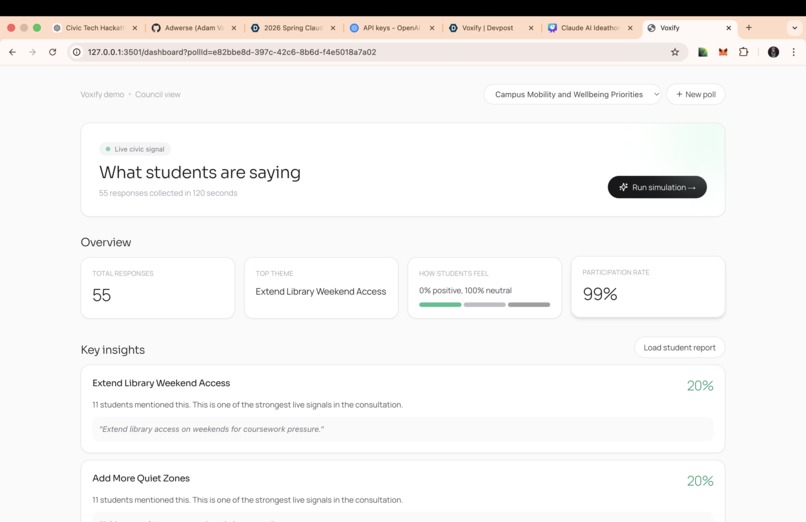The height and width of the screenshot is (522, 806).
Task: Select the Top Theme card
Action: pyautogui.click(x=321, y=288)
